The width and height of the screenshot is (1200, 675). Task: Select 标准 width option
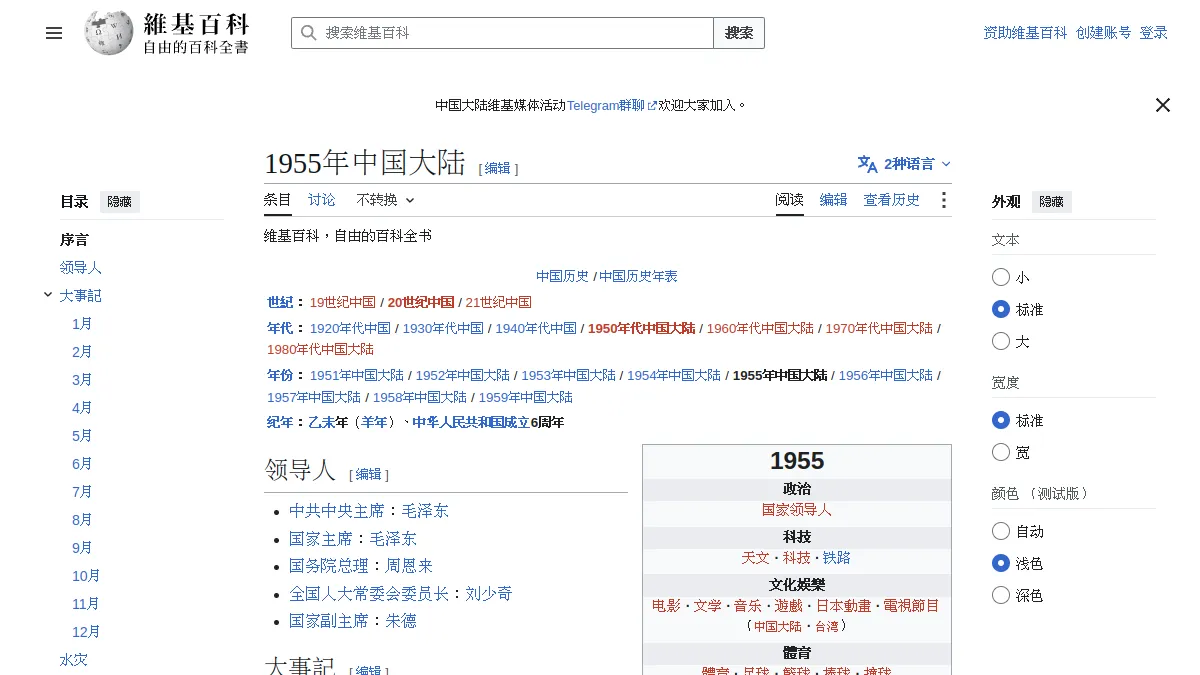(1001, 420)
